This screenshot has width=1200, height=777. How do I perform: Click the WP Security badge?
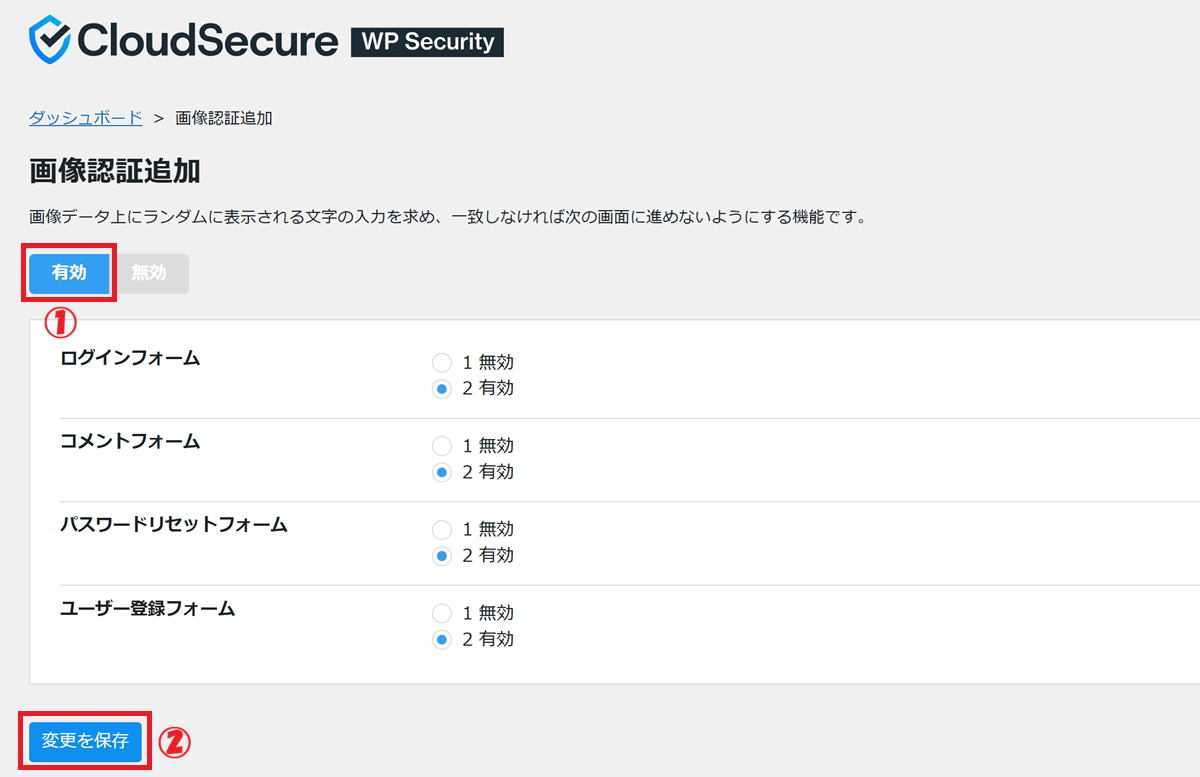[427, 42]
